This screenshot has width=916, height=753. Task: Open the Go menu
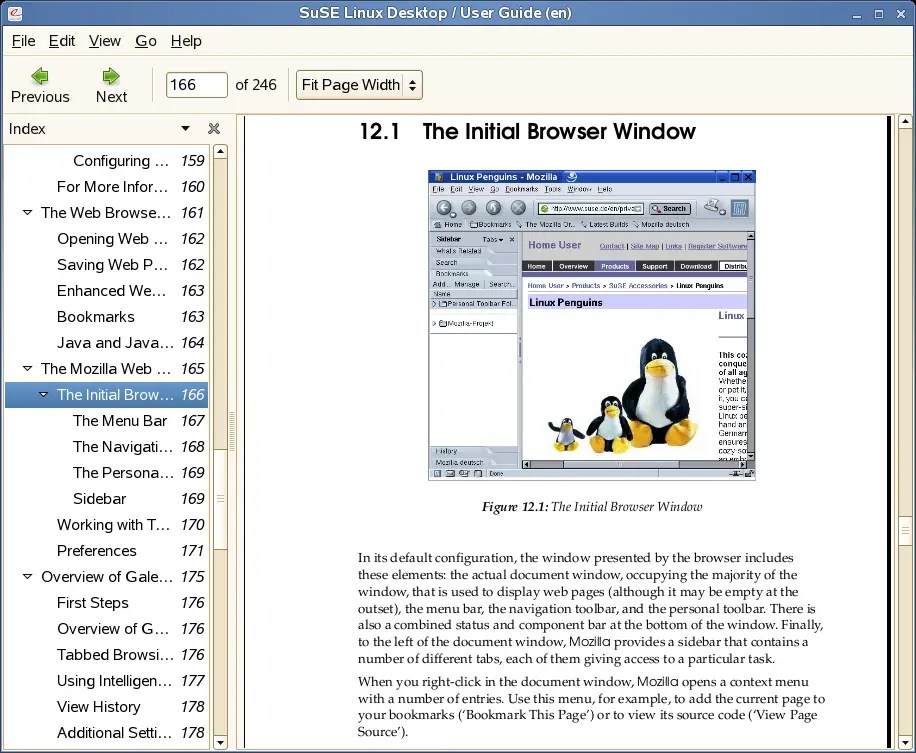pyautogui.click(x=145, y=41)
